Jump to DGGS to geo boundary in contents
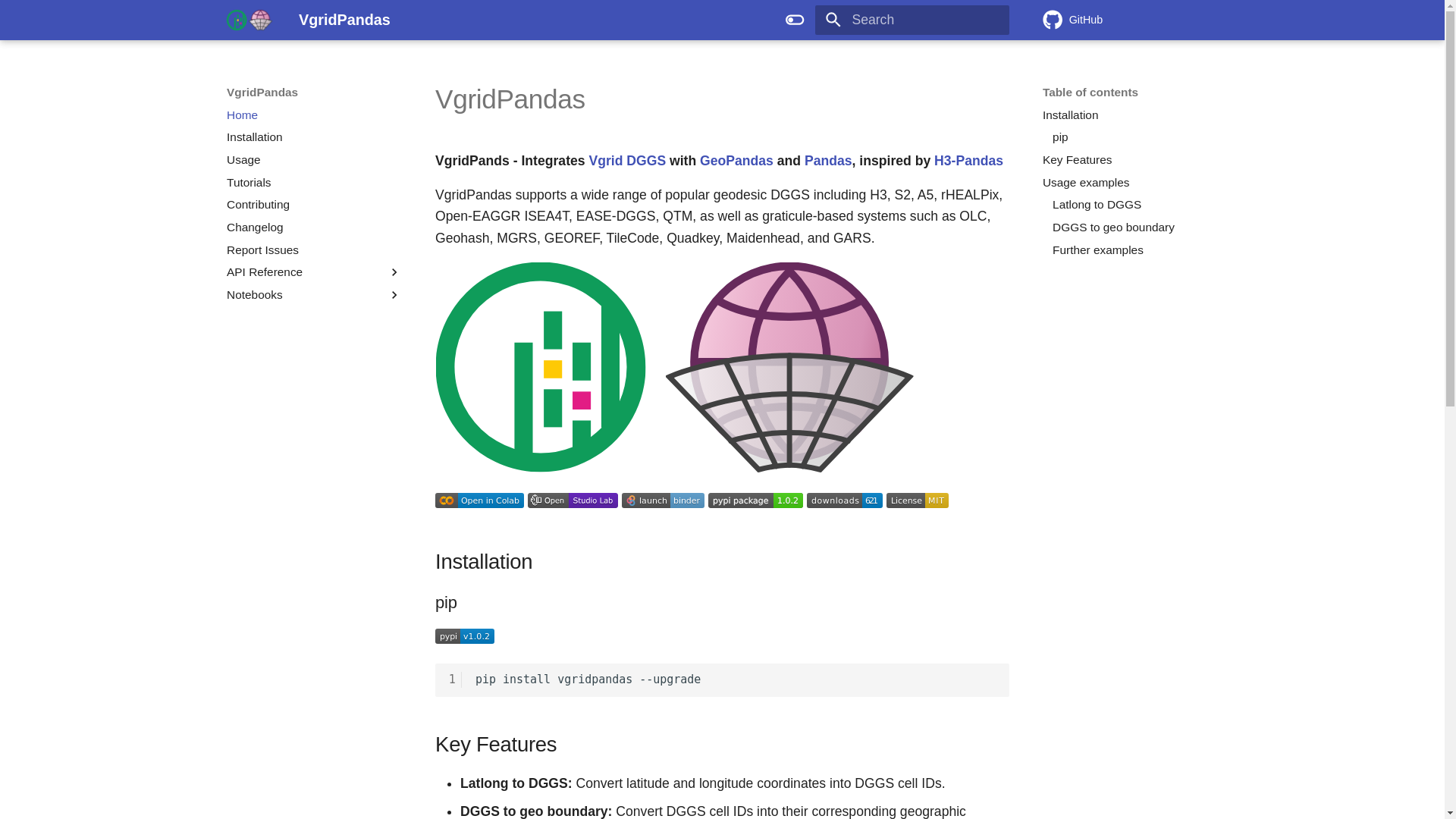The image size is (1456, 819). point(1113,227)
